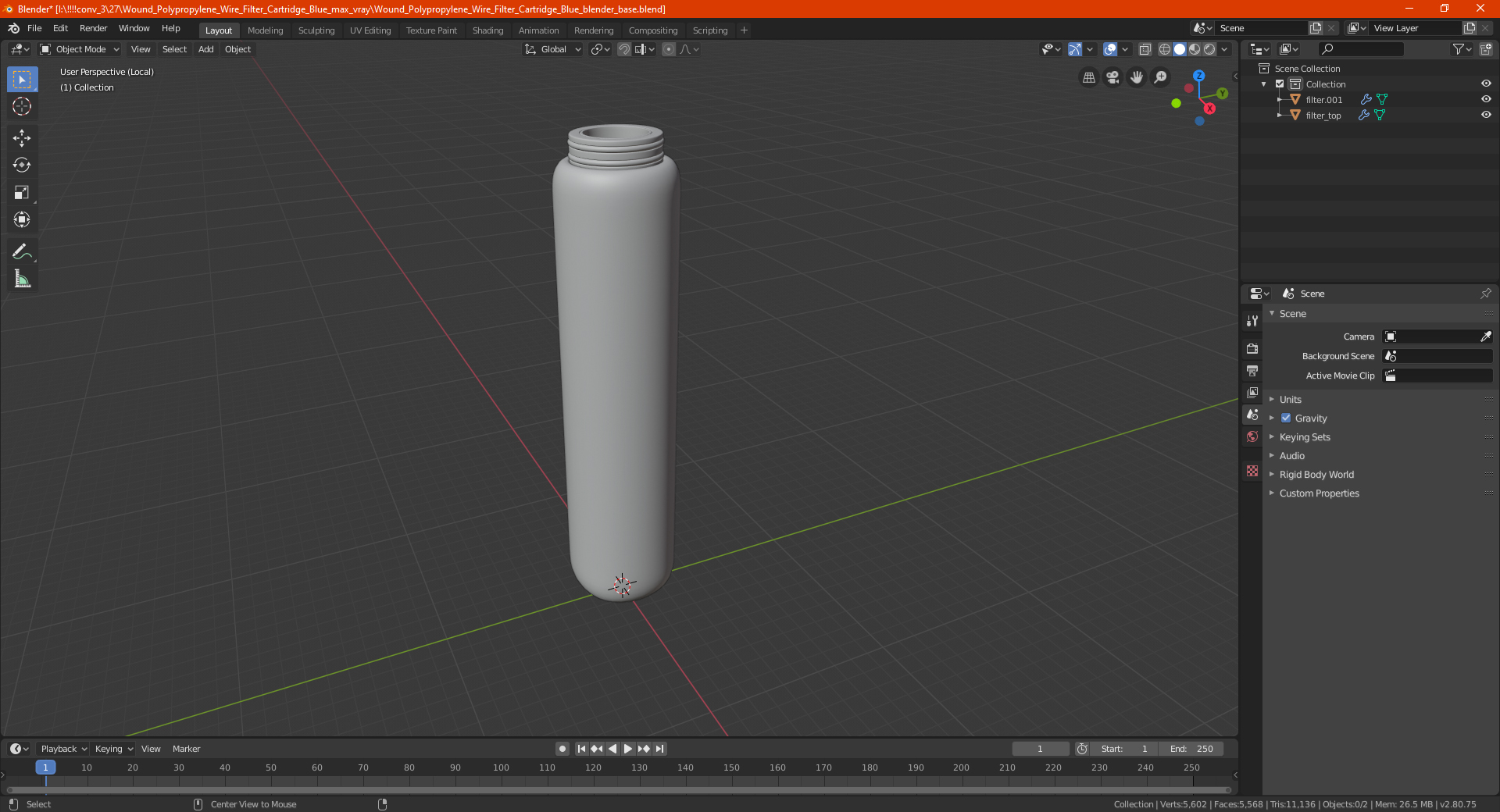Viewport: 1500px width, 812px height.
Task: Switch to orthographic grid view icon
Action: point(1088,77)
